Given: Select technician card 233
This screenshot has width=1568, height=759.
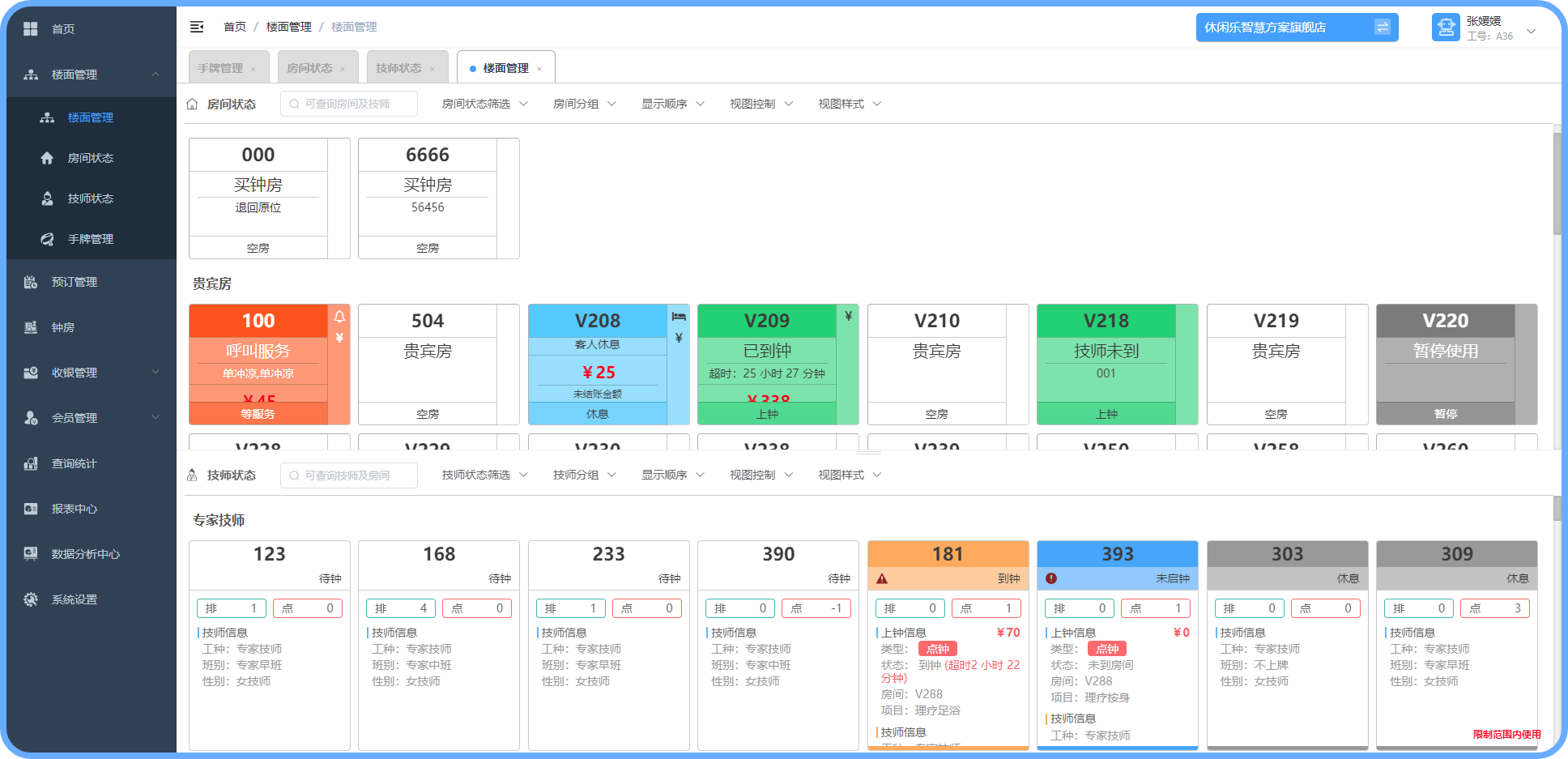Looking at the screenshot, I should pyautogui.click(x=609, y=646).
